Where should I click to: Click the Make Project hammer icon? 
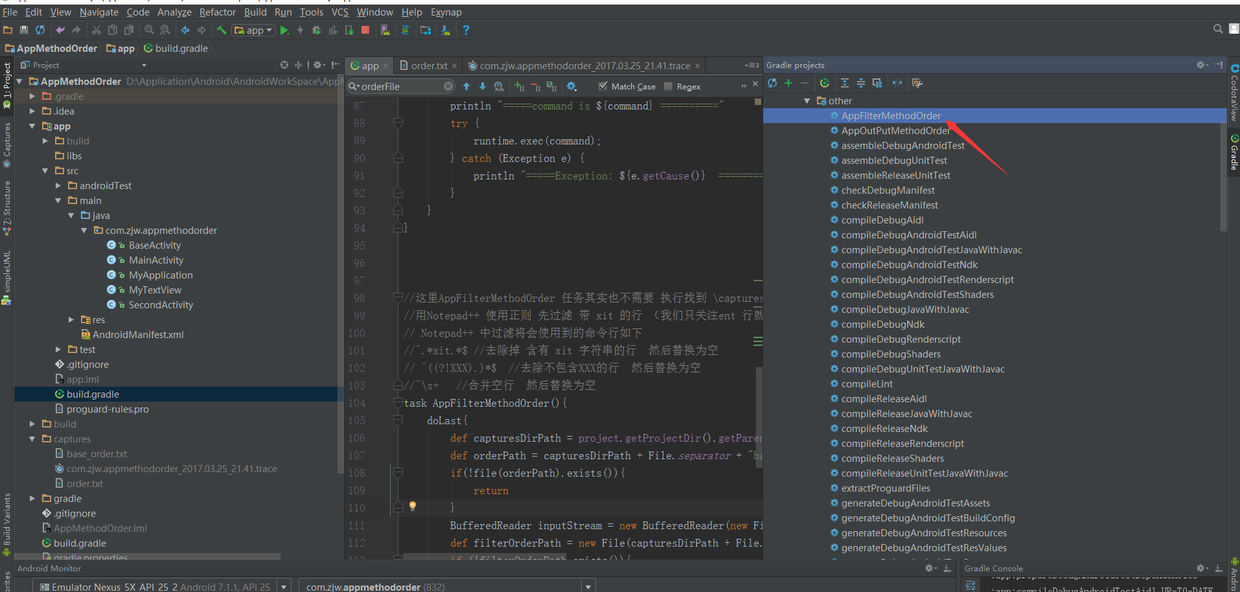(x=222, y=31)
